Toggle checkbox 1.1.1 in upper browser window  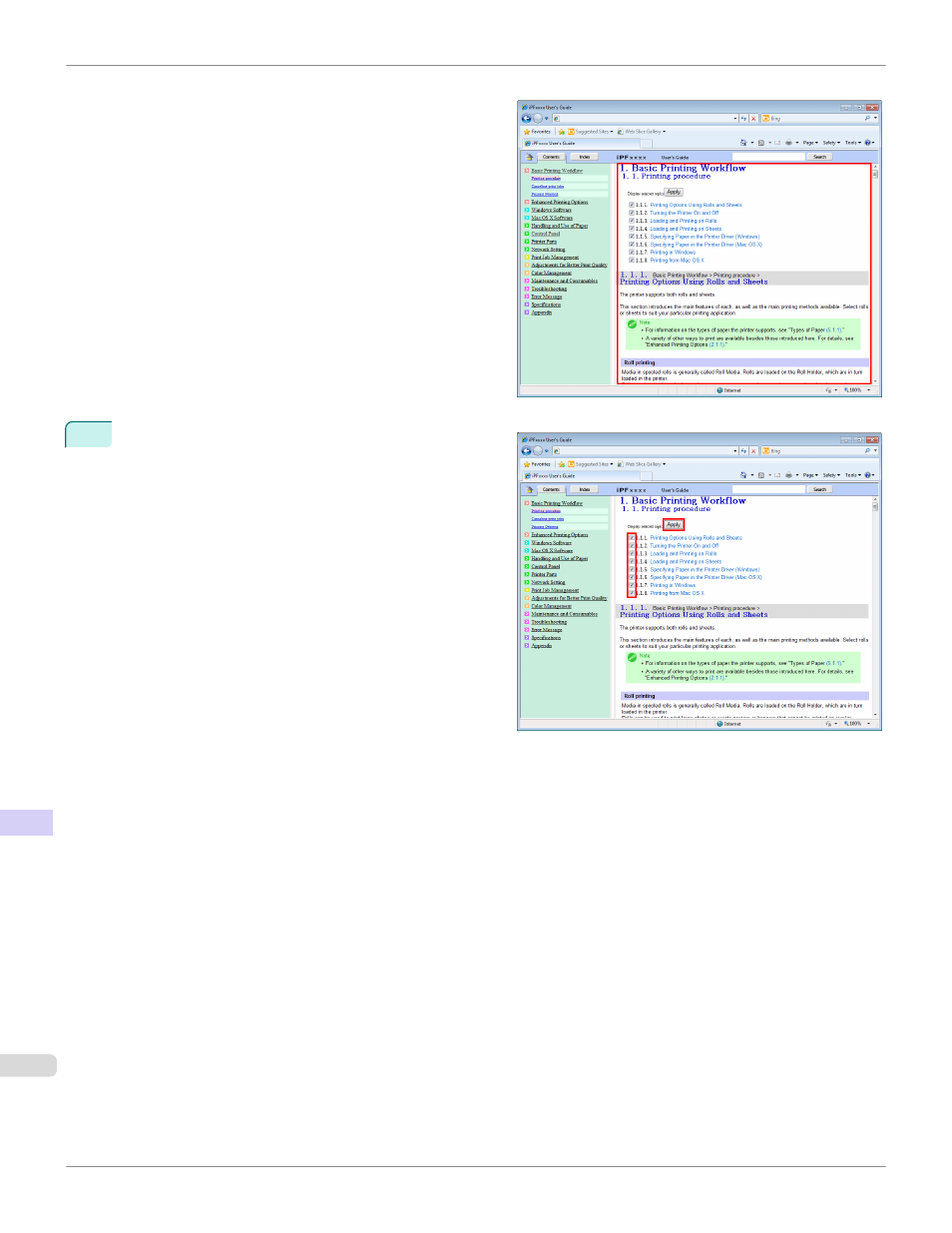(x=632, y=205)
